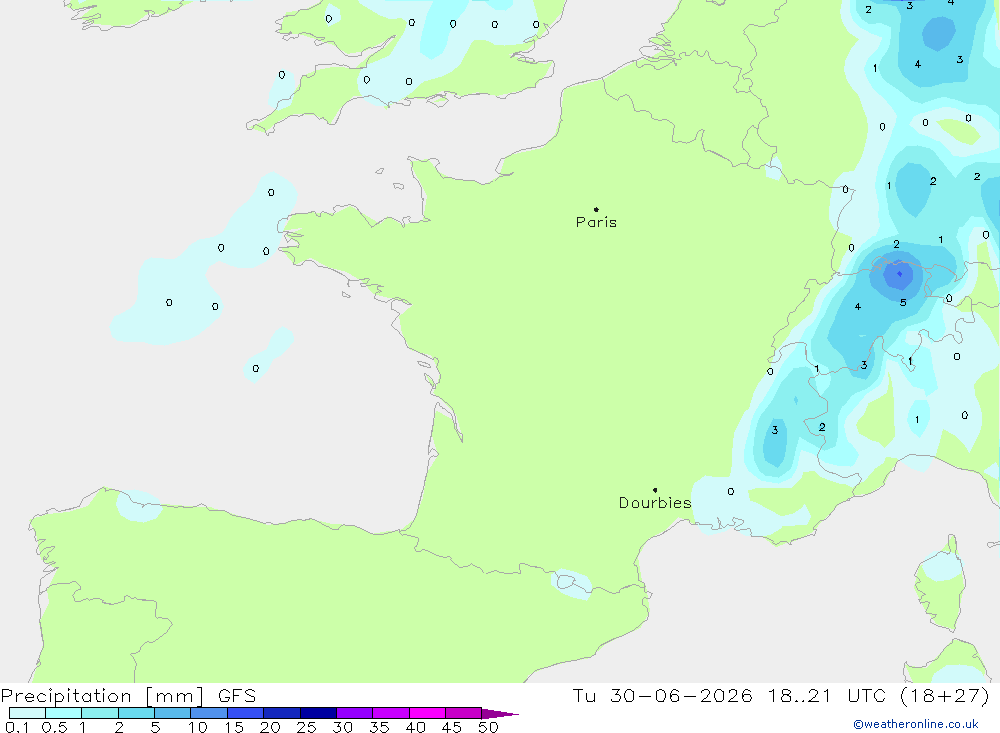Pick the lightest cyan 0.1–0.5 legend swatch
Image resolution: width=1000 pixels, height=733 pixels.
point(27,713)
